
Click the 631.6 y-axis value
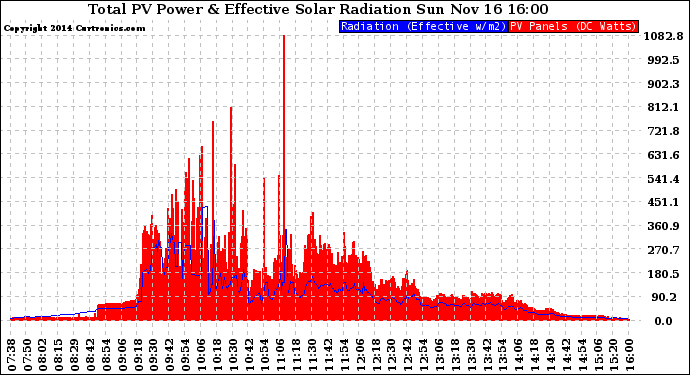(663, 155)
